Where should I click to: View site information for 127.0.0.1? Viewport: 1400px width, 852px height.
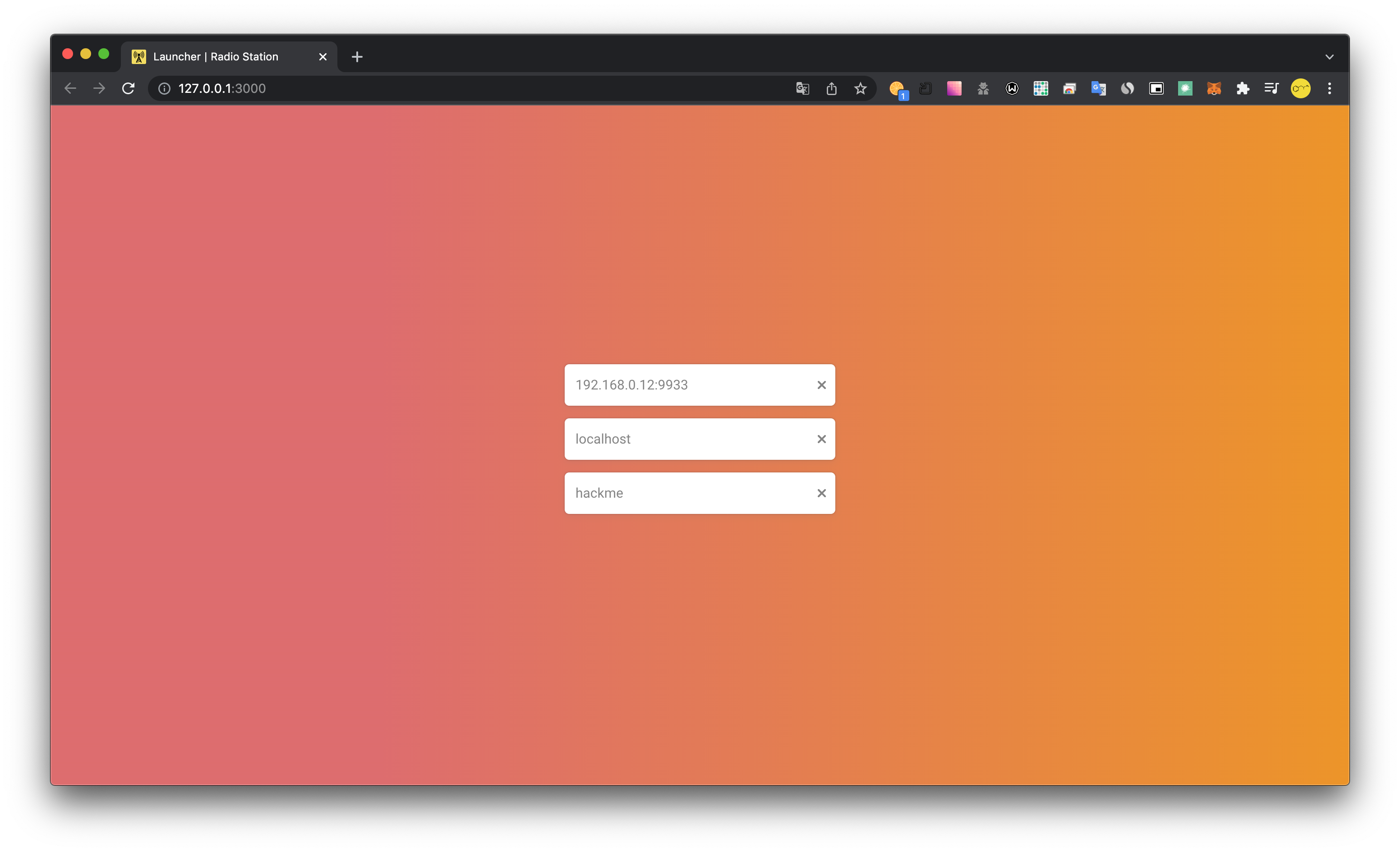pos(164,89)
